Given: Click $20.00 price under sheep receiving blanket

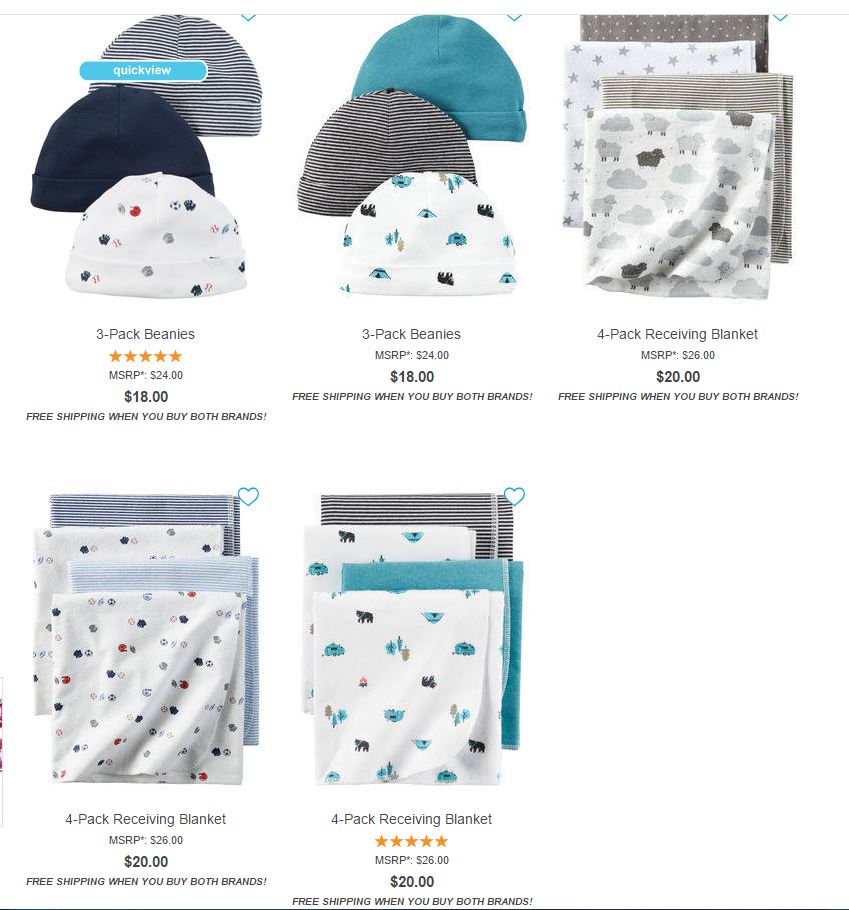Looking at the screenshot, I should point(678,377).
